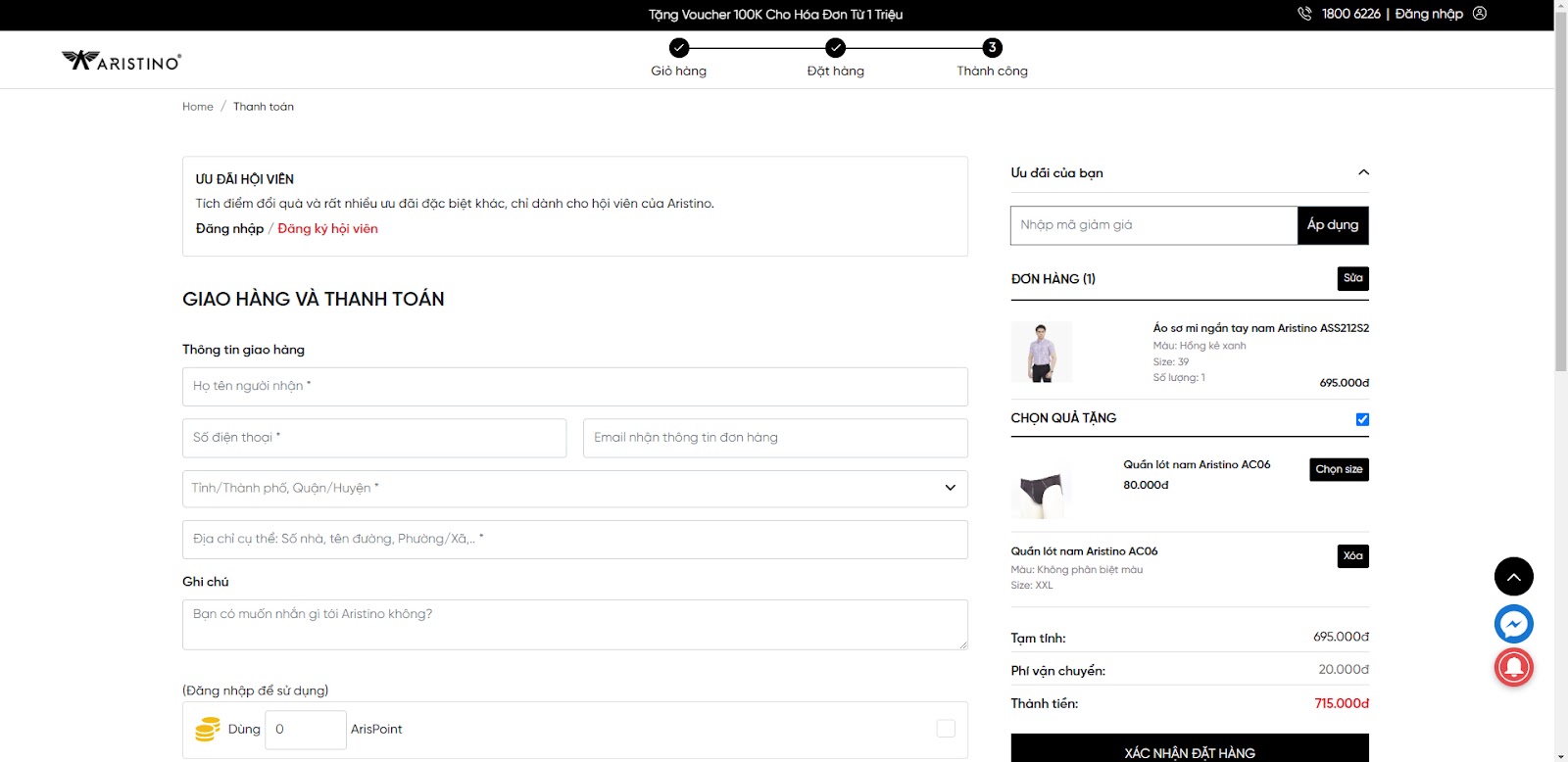
Task: Click Xác nhận đặt hàng button
Action: point(1190,749)
